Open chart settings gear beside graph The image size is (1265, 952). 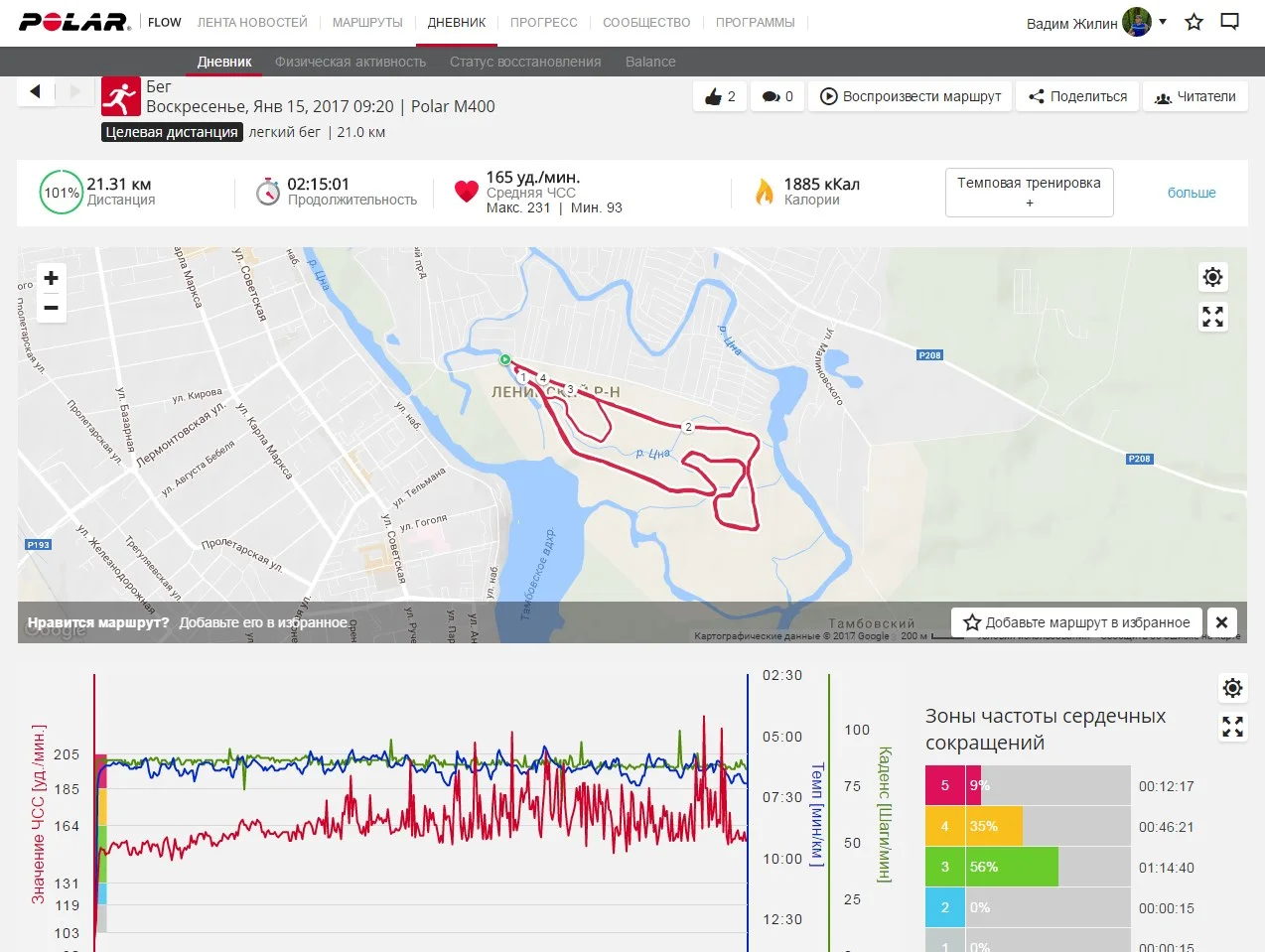click(x=1232, y=688)
